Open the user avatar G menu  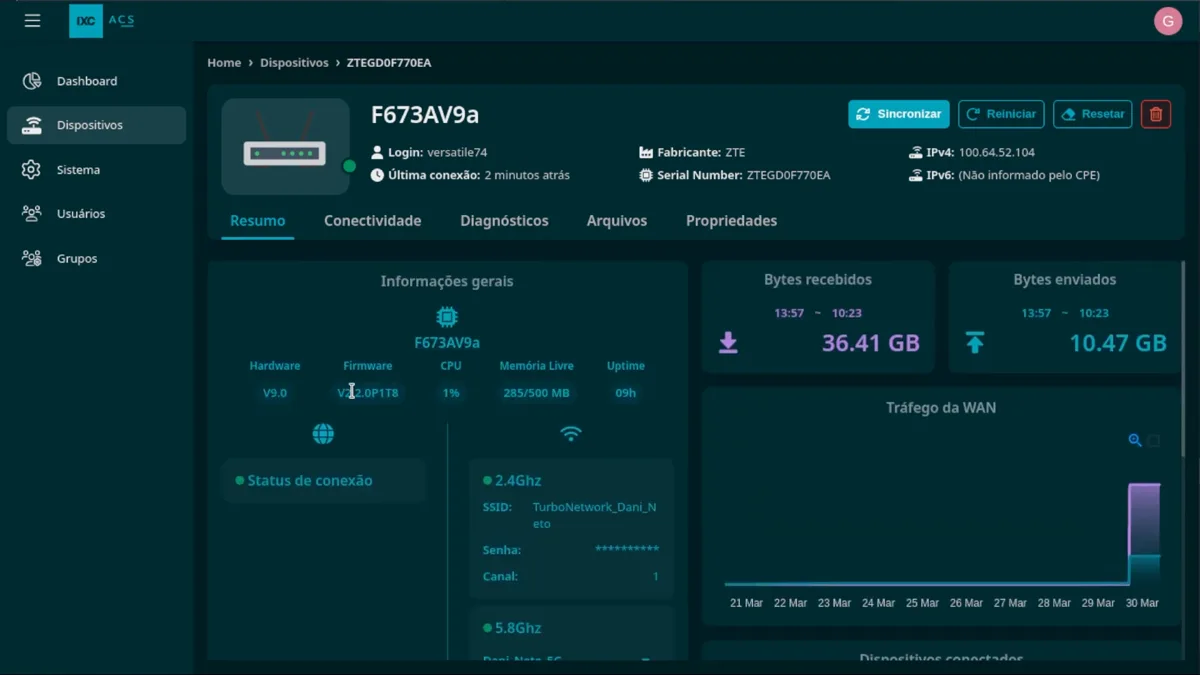(x=1168, y=20)
